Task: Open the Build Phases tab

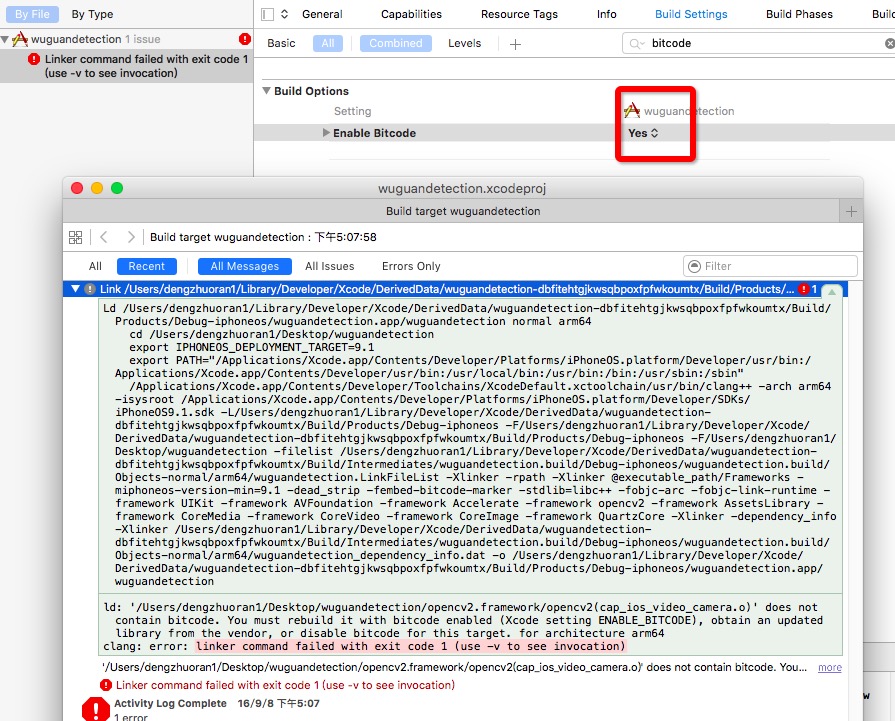Action: [799, 14]
